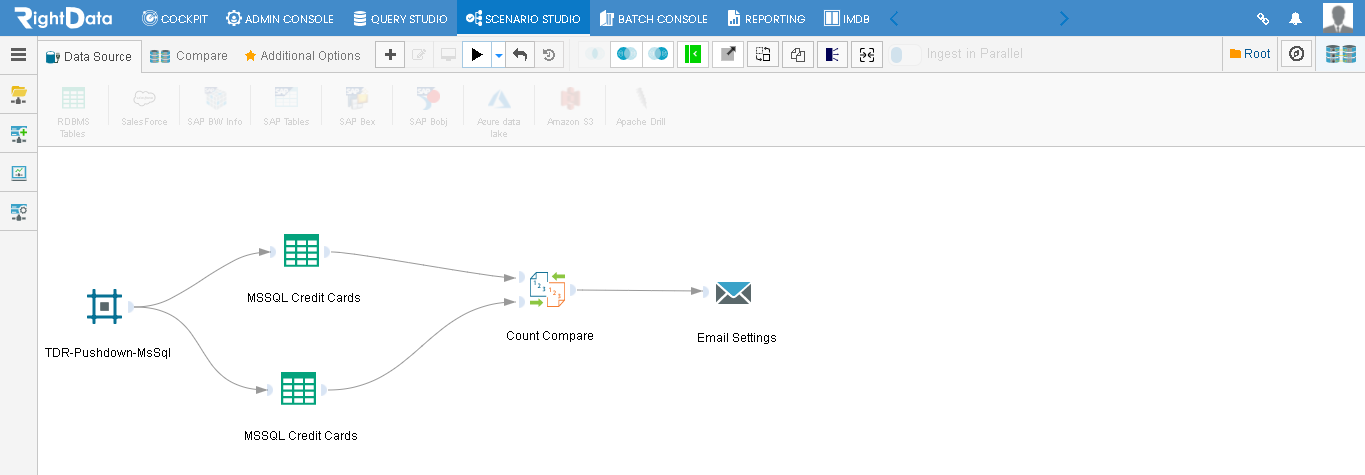
Task: Select the upper MSSQL Credit Cards table node
Action: point(301,250)
